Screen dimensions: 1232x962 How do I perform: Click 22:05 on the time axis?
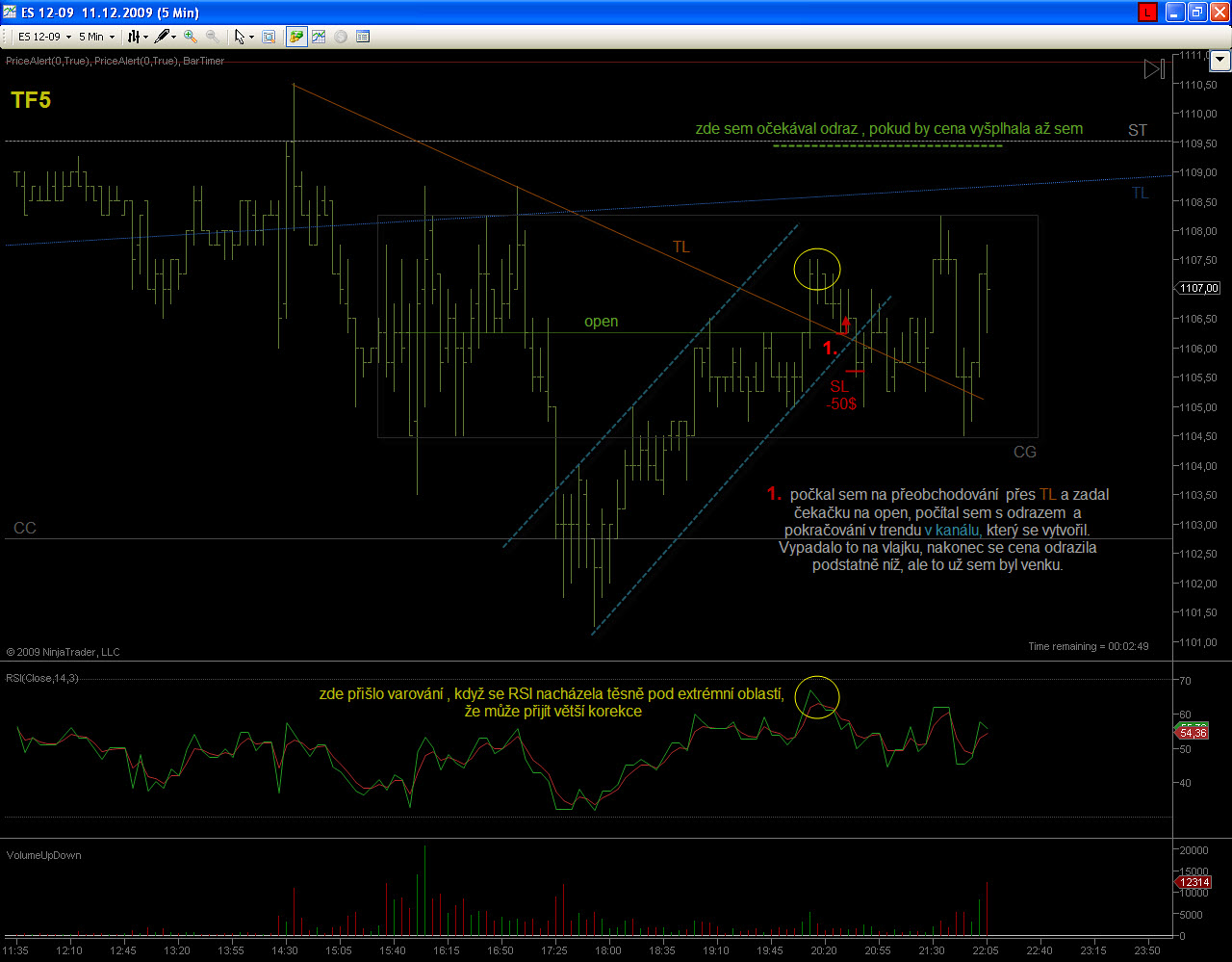986,950
